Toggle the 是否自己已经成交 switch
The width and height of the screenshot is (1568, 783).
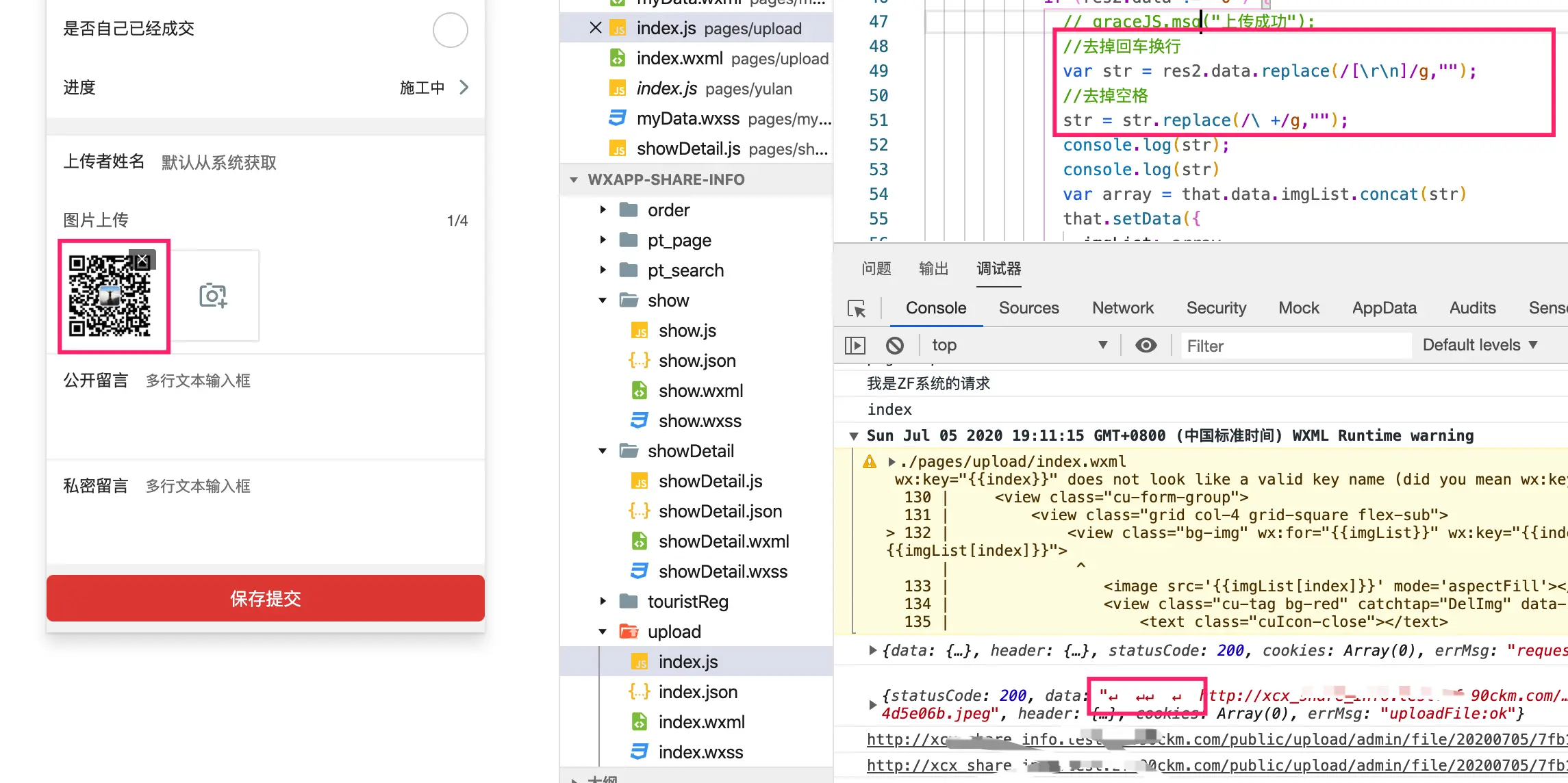point(450,30)
